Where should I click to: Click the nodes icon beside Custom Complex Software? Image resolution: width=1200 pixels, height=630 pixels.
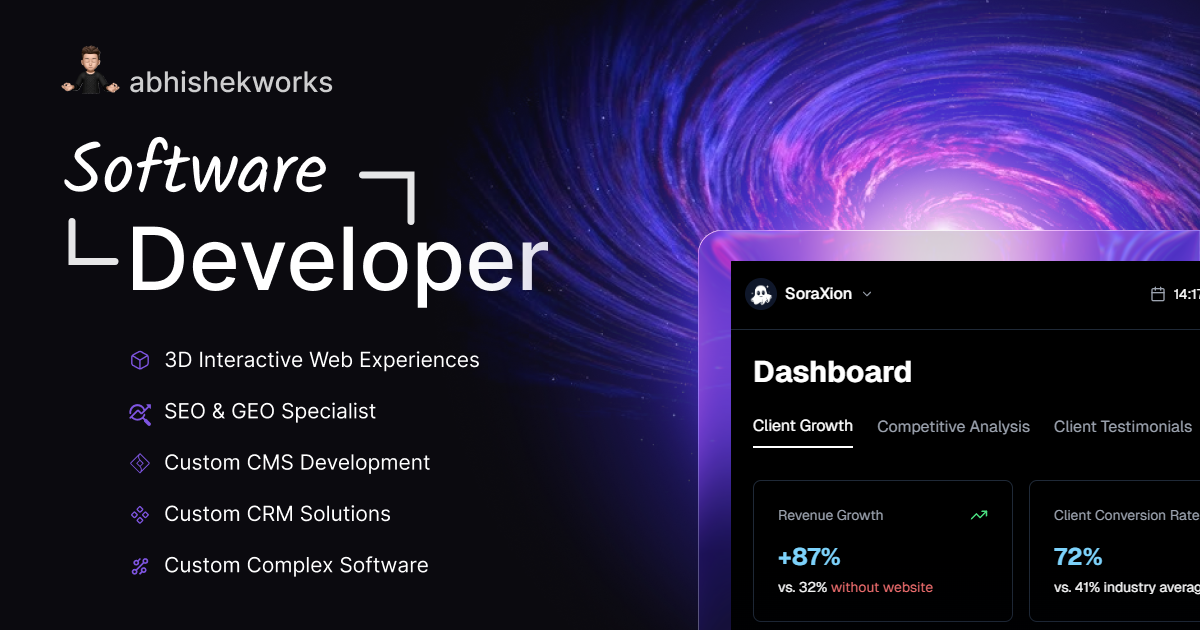[140, 566]
